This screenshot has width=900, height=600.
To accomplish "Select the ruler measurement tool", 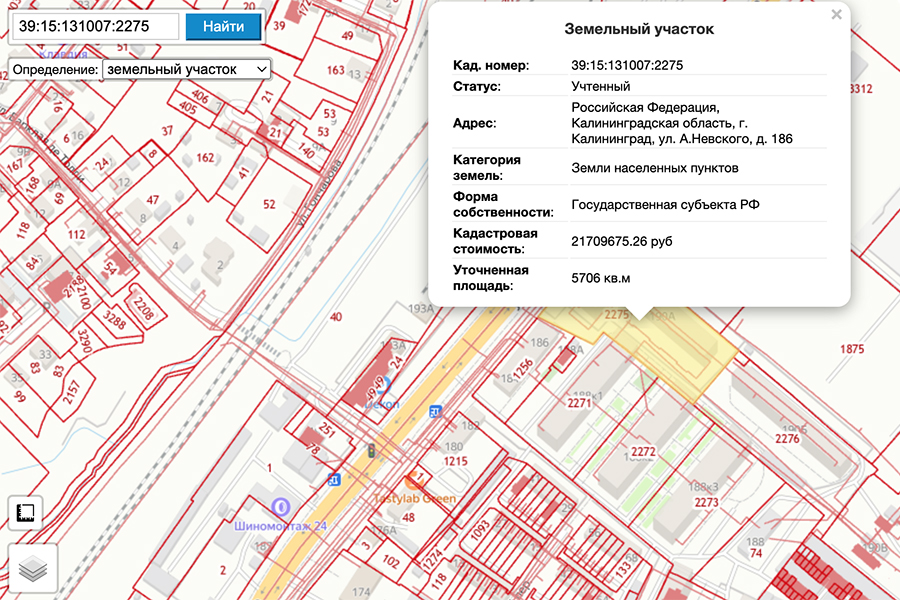I will point(27,513).
